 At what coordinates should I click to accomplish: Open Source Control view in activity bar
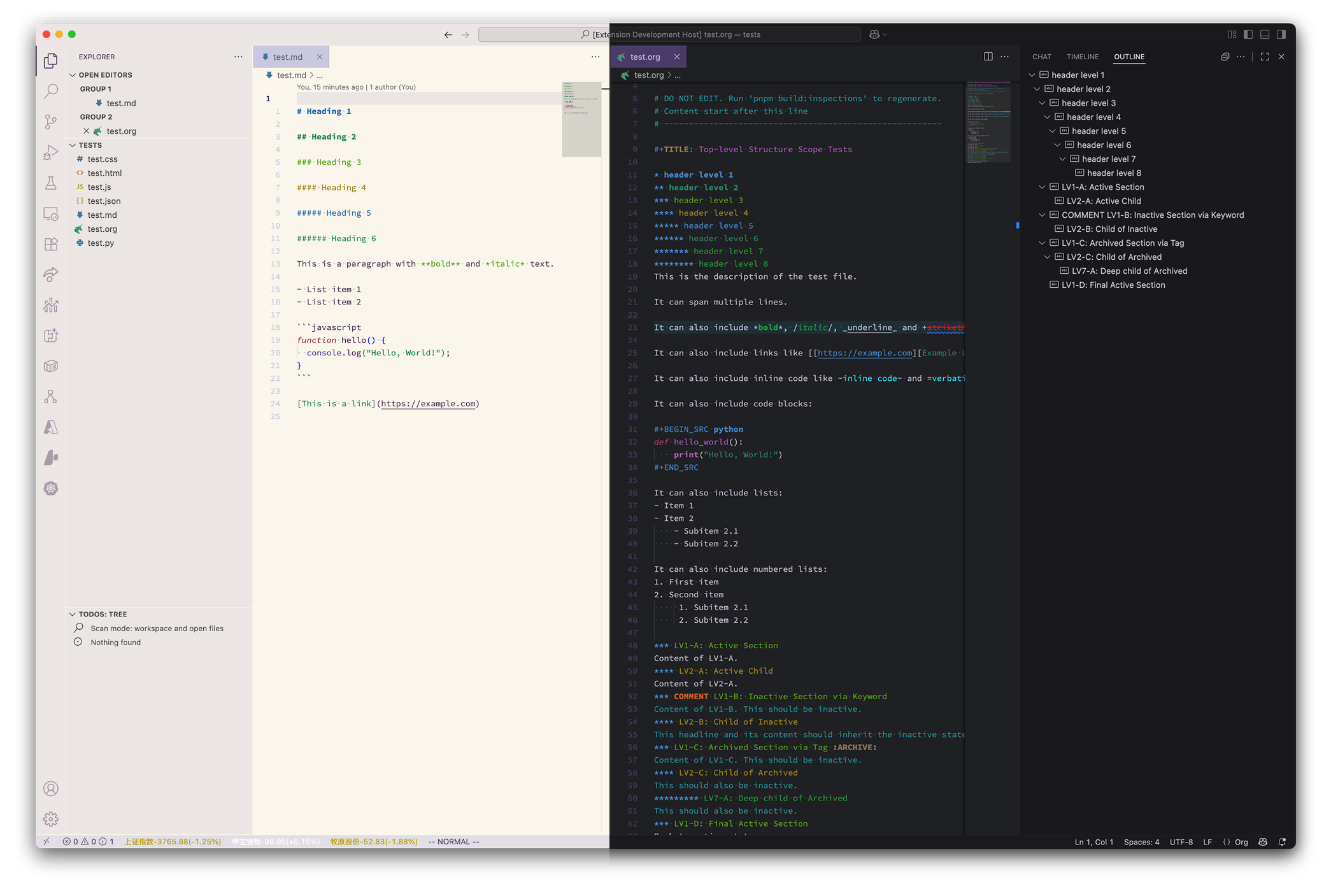51,122
